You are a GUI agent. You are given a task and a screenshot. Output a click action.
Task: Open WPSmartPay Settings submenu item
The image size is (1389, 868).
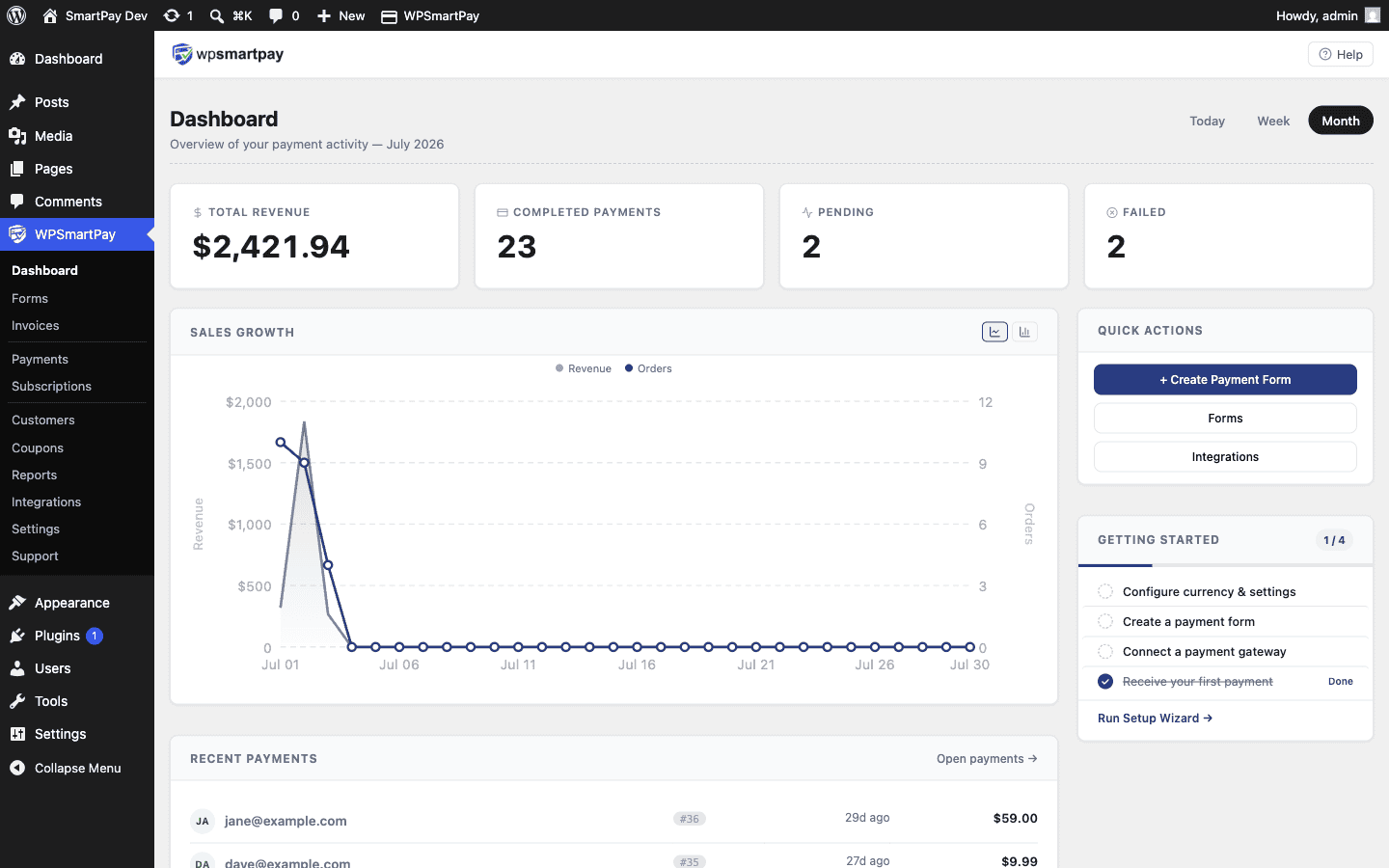36,529
